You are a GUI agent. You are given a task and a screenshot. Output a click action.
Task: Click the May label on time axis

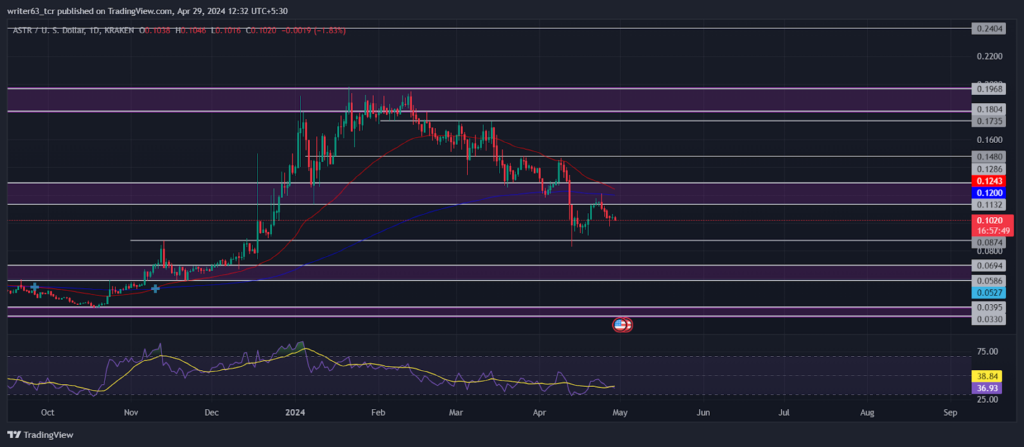tap(620, 413)
